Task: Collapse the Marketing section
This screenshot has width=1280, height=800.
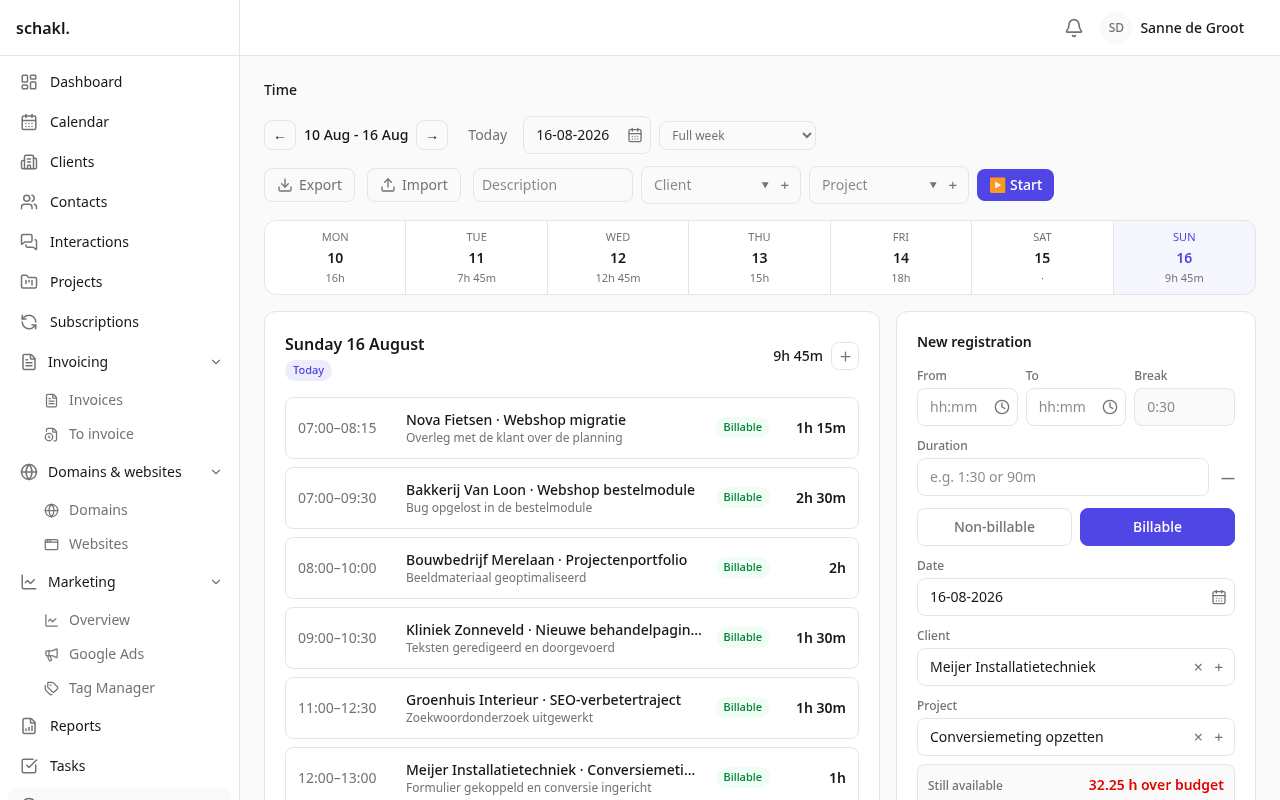Action: point(216,582)
